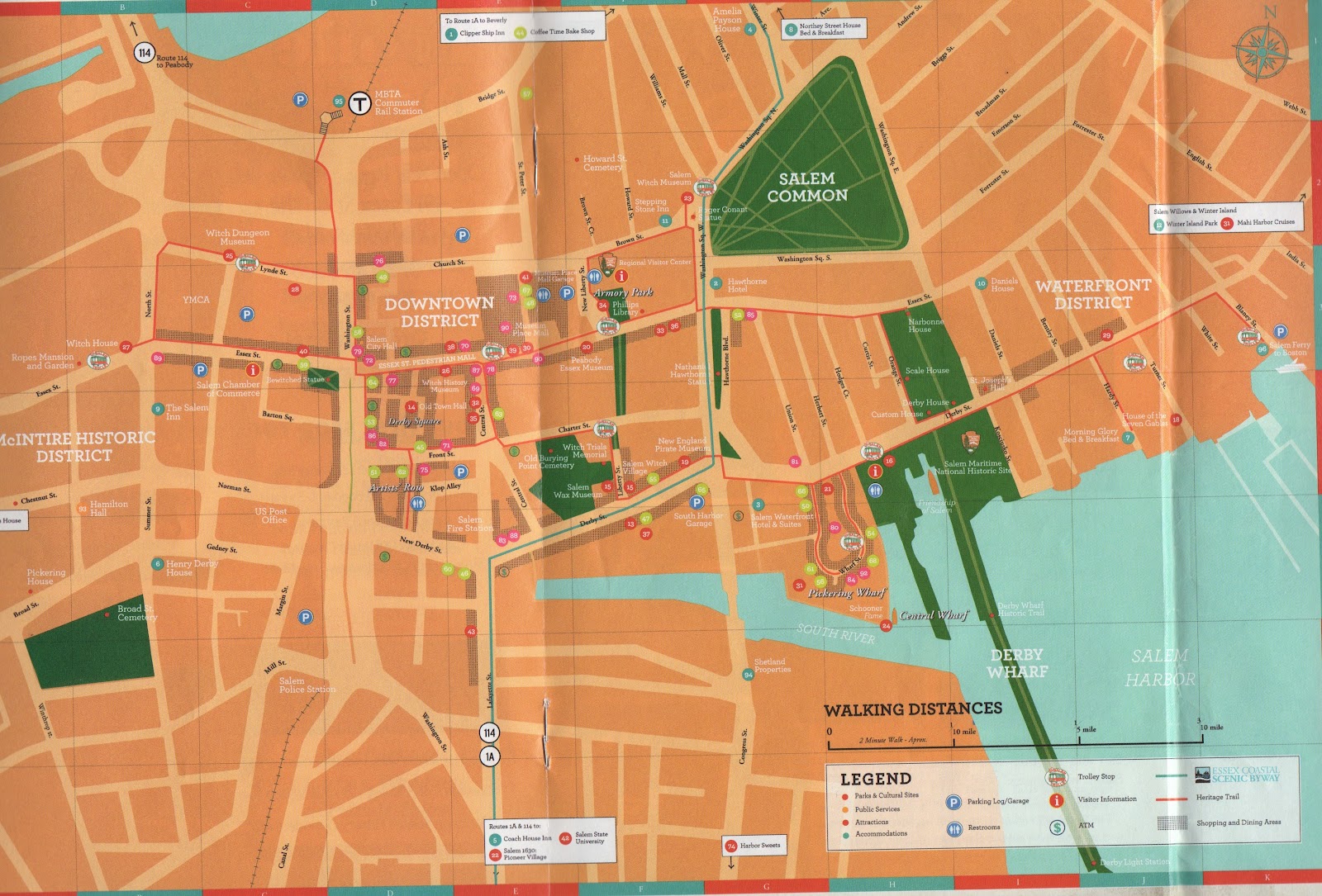Click the Visitor Information icon in the legend
The height and width of the screenshot is (896, 1322).
pos(1056,799)
